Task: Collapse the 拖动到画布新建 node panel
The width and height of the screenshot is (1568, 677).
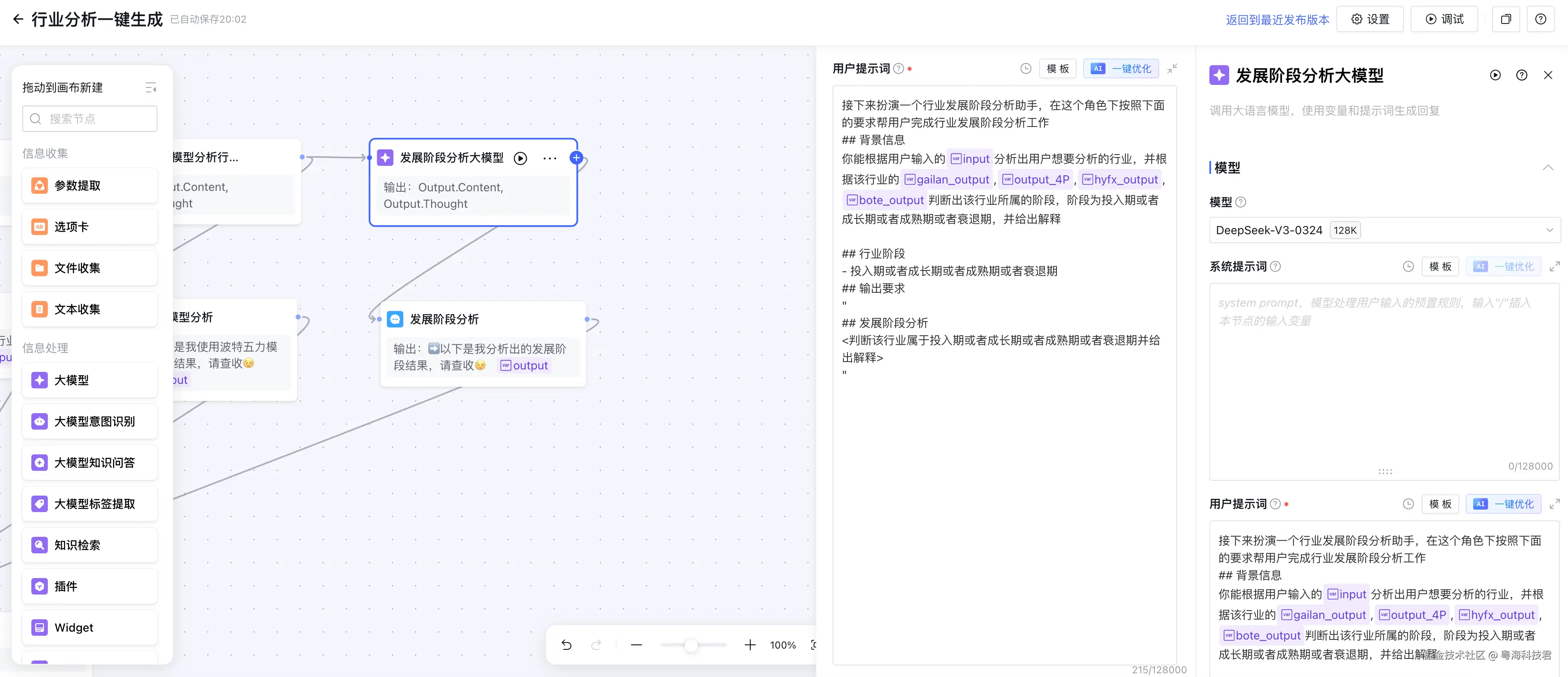Action: coord(151,88)
